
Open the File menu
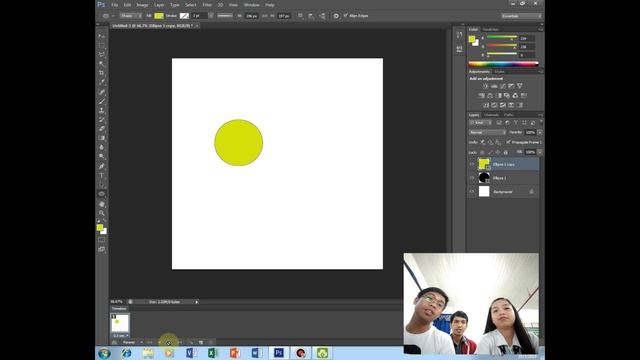tap(115, 5)
